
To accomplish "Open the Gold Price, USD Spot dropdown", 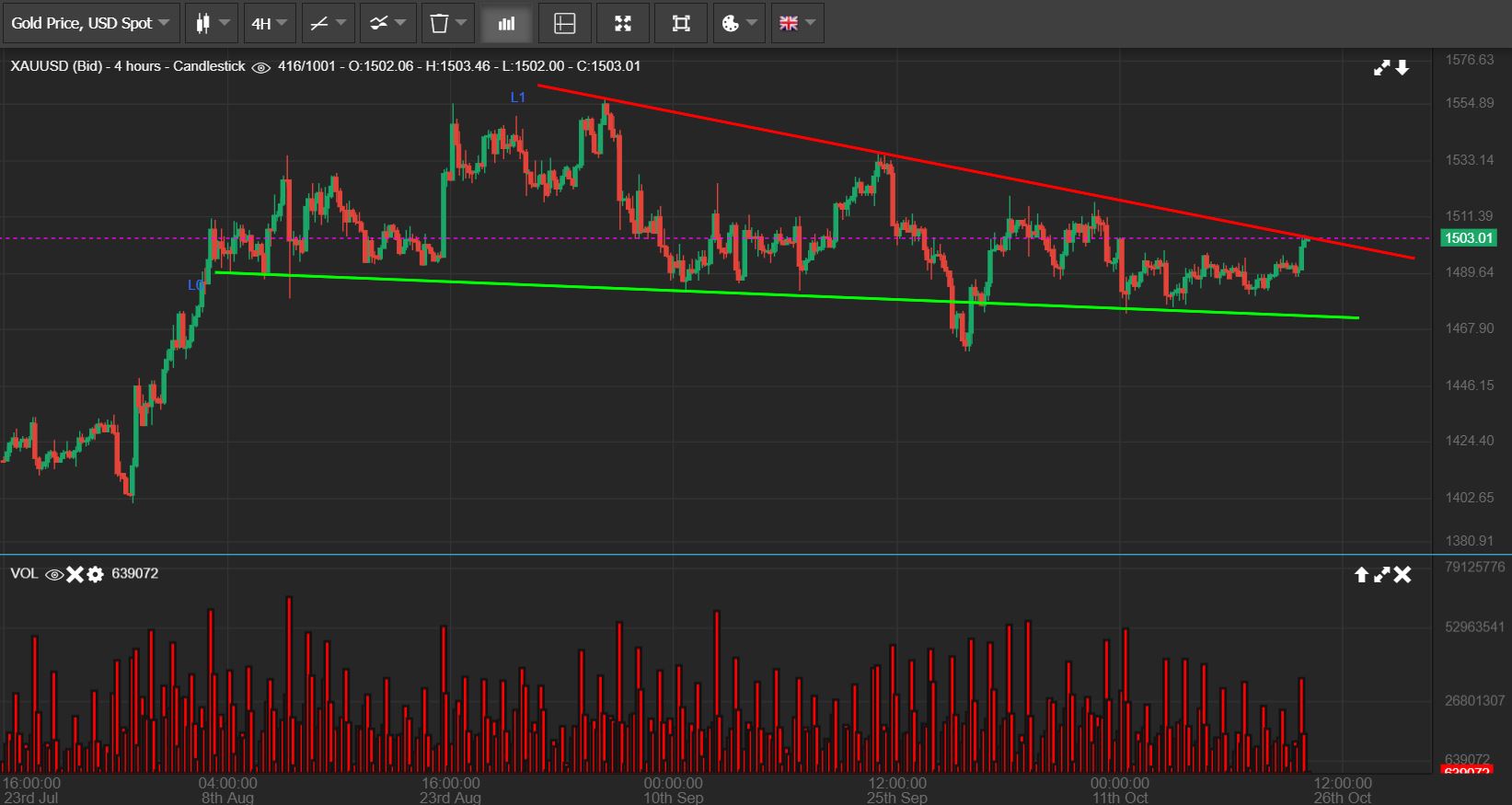I will point(89,24).
